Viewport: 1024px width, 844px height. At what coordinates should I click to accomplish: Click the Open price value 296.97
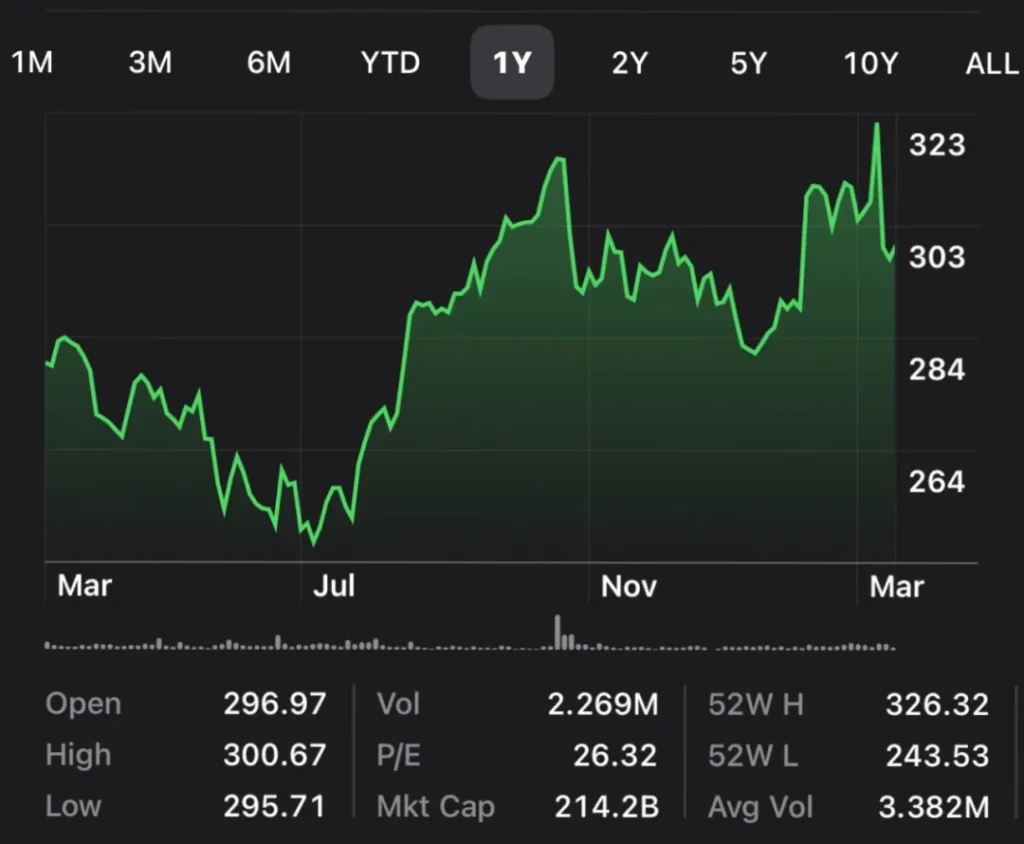coord(274,704)
